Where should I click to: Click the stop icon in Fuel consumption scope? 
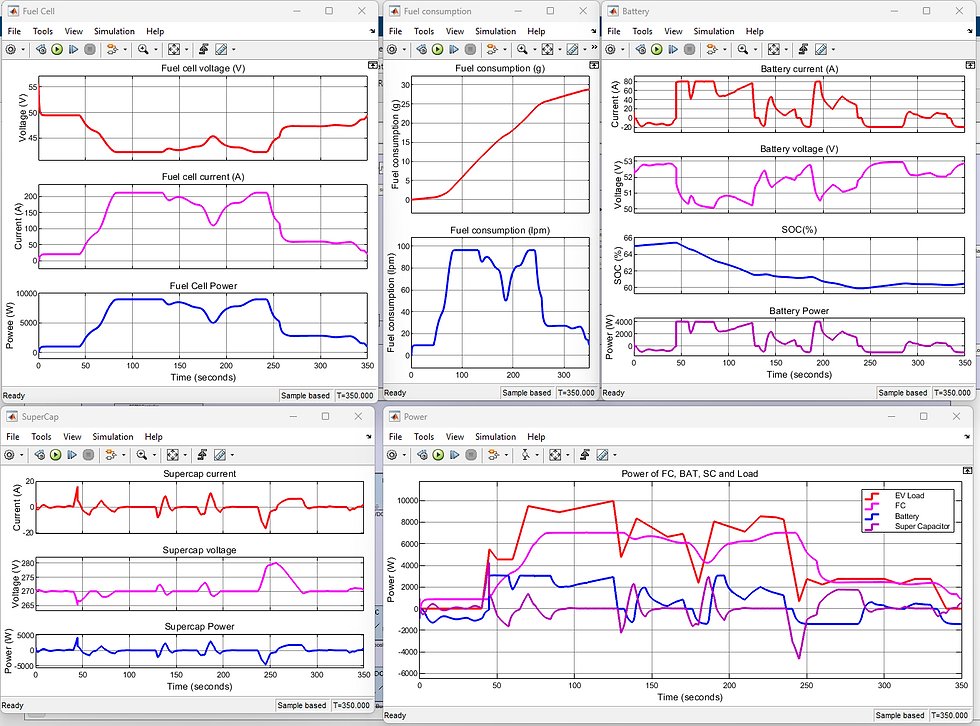[470, 50]
